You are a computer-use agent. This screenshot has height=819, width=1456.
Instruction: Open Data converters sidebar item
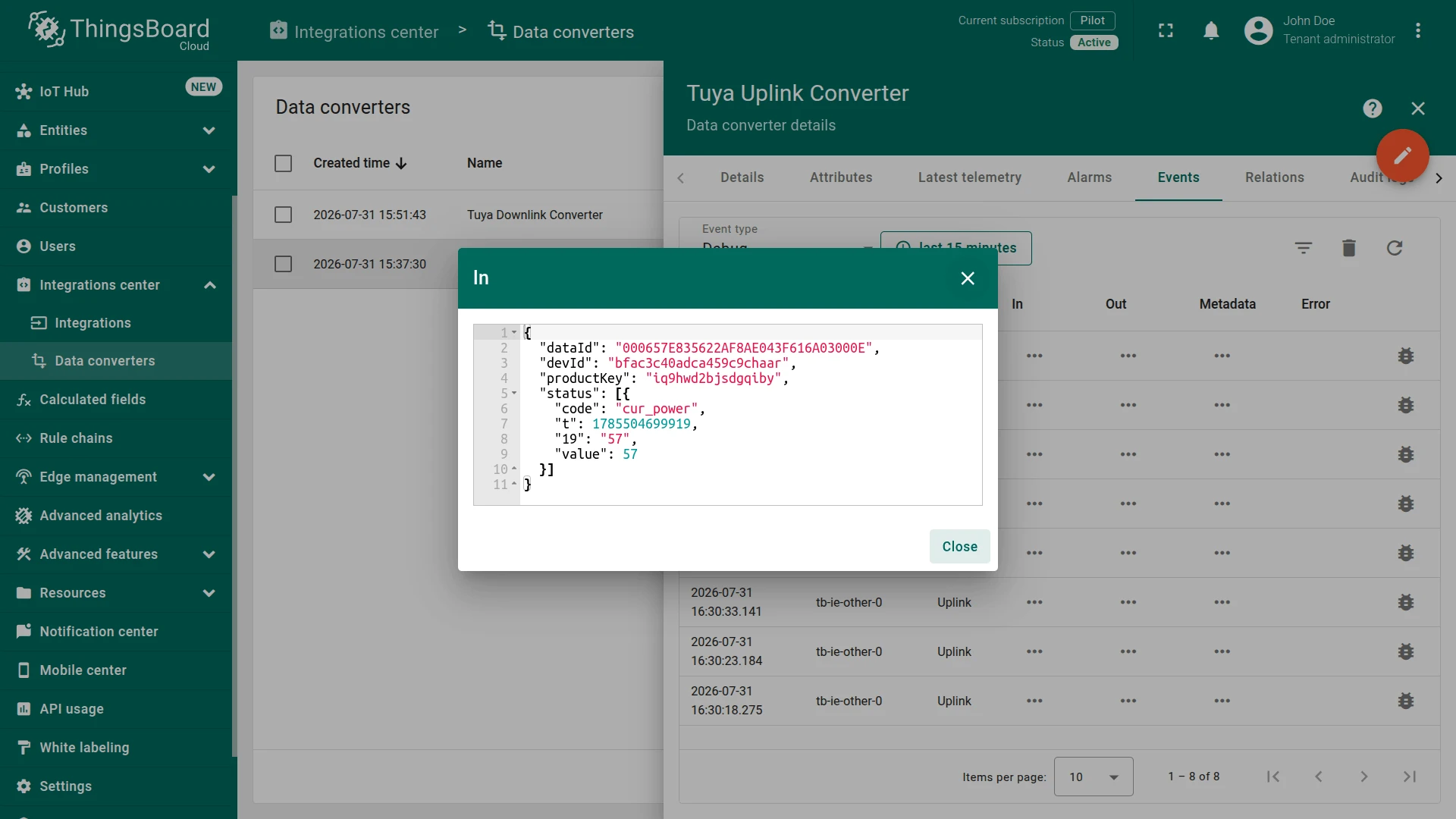[116, 361]
